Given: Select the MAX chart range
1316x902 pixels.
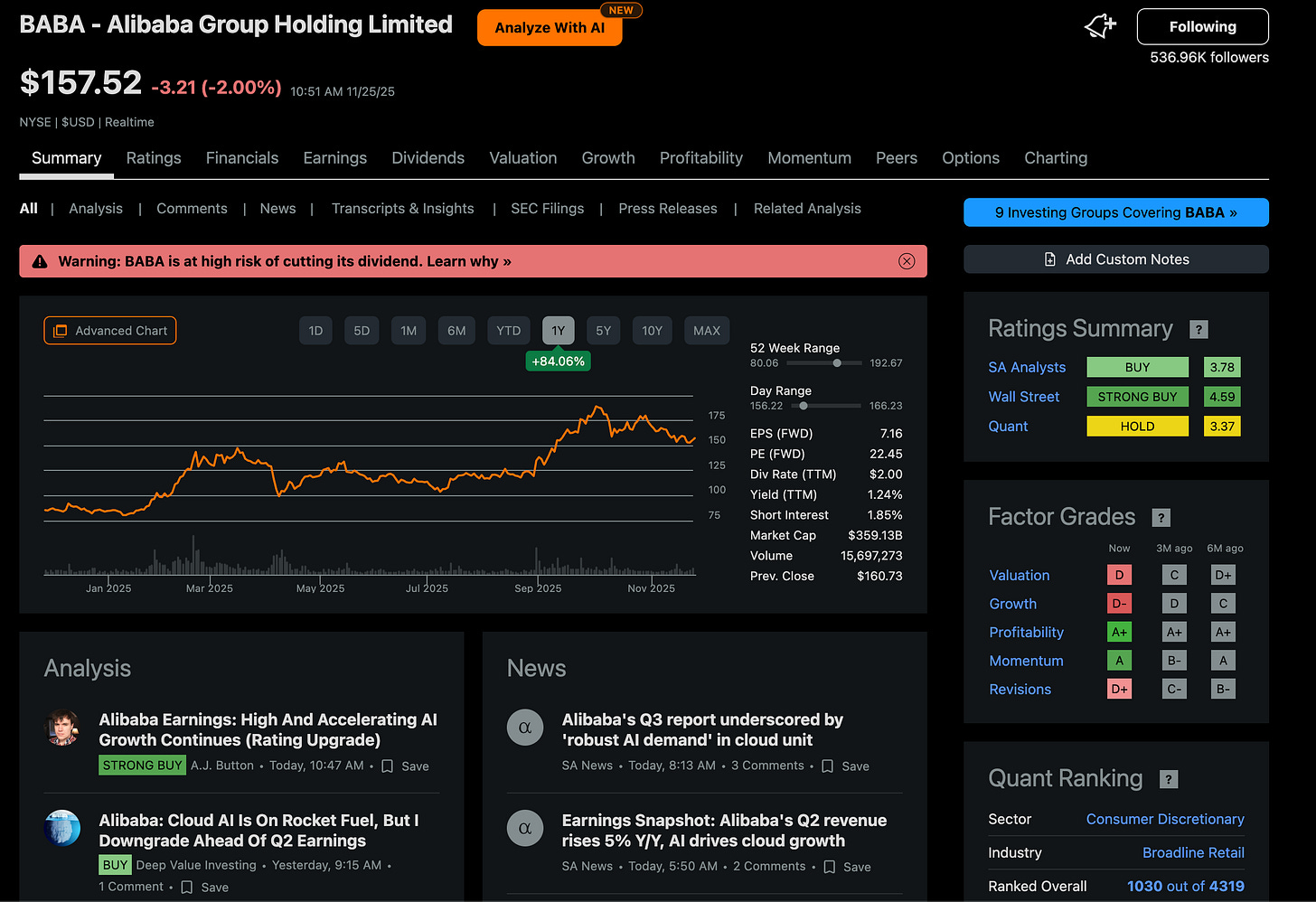Looking at the screenshot, I should pos(707,331).
